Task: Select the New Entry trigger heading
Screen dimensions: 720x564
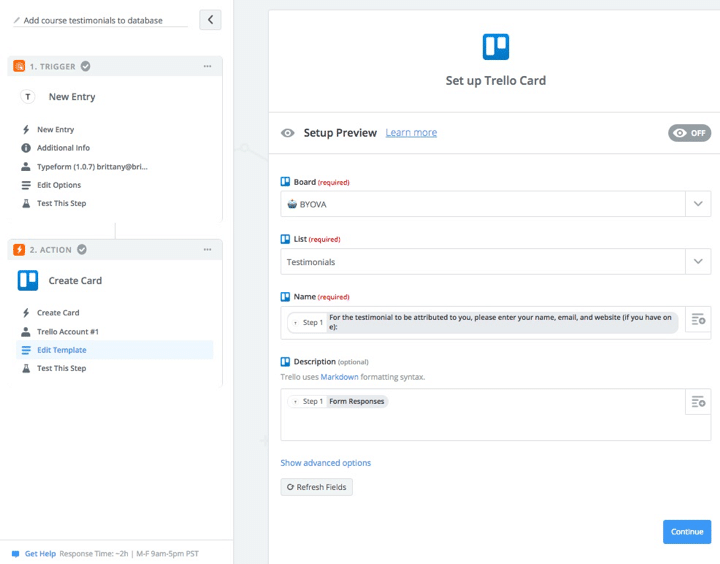Action: click(72, 97)
